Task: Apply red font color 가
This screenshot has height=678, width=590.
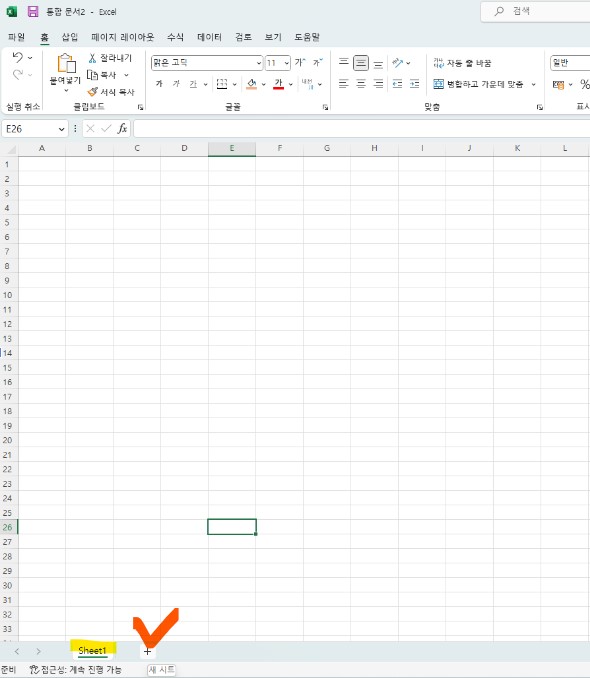Action: (279, 84)
